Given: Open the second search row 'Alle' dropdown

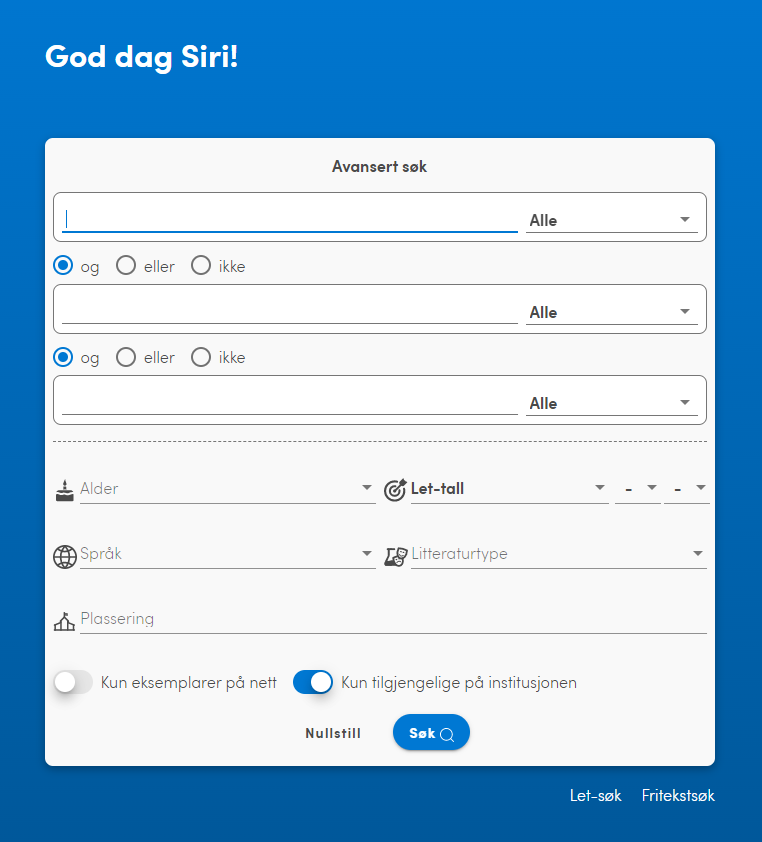Looking at the screenshot, I should pos(612,312).
